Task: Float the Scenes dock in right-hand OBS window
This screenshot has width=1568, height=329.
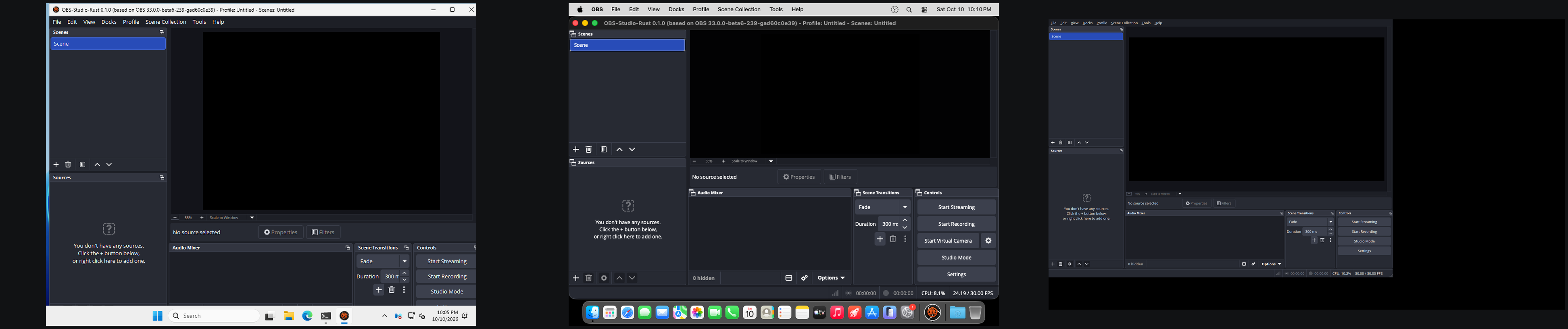Action: pyautogui.click(x=1121, y=29)
